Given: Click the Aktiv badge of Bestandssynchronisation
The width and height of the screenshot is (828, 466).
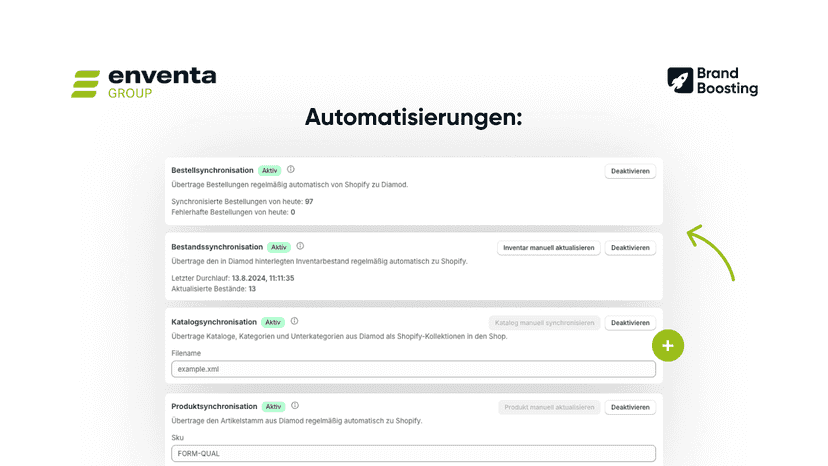Looking at the screenshot, I should coord(279,247).
